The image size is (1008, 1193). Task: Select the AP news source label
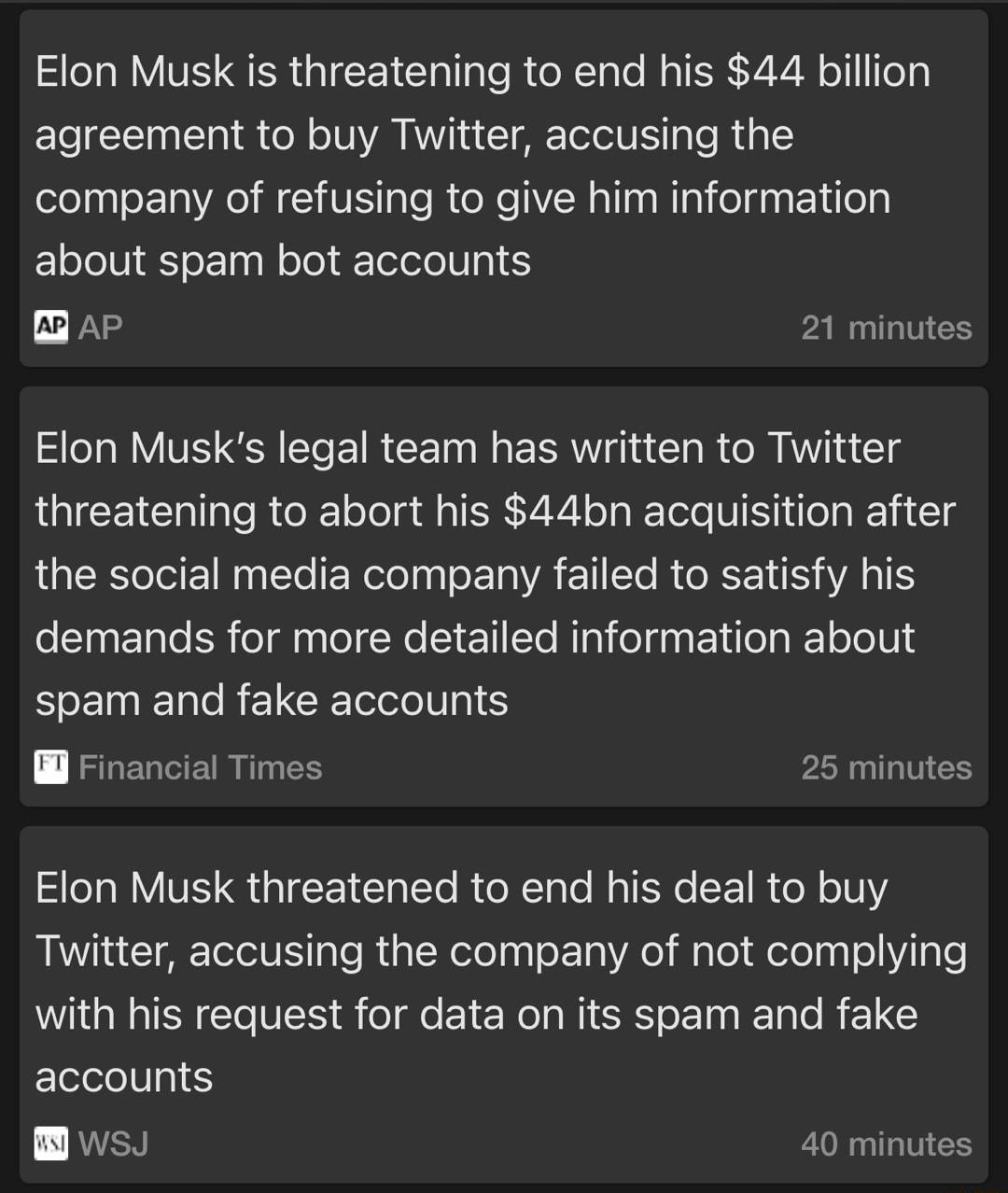99,328
